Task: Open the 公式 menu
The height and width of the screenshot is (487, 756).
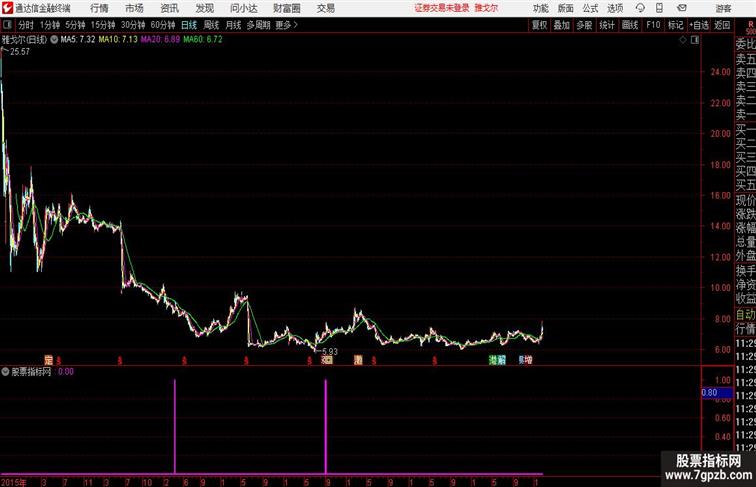Action: [x=590, y=8]
